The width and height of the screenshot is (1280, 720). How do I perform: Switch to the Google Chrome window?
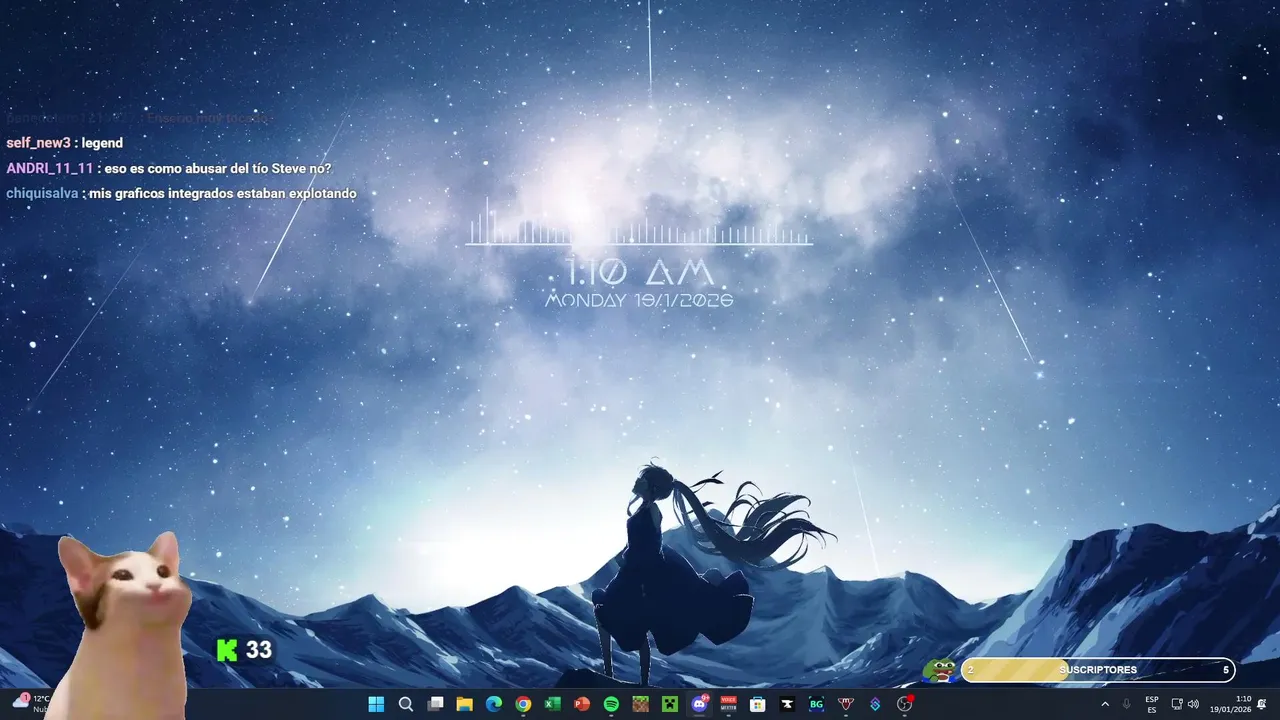(523, 704)
